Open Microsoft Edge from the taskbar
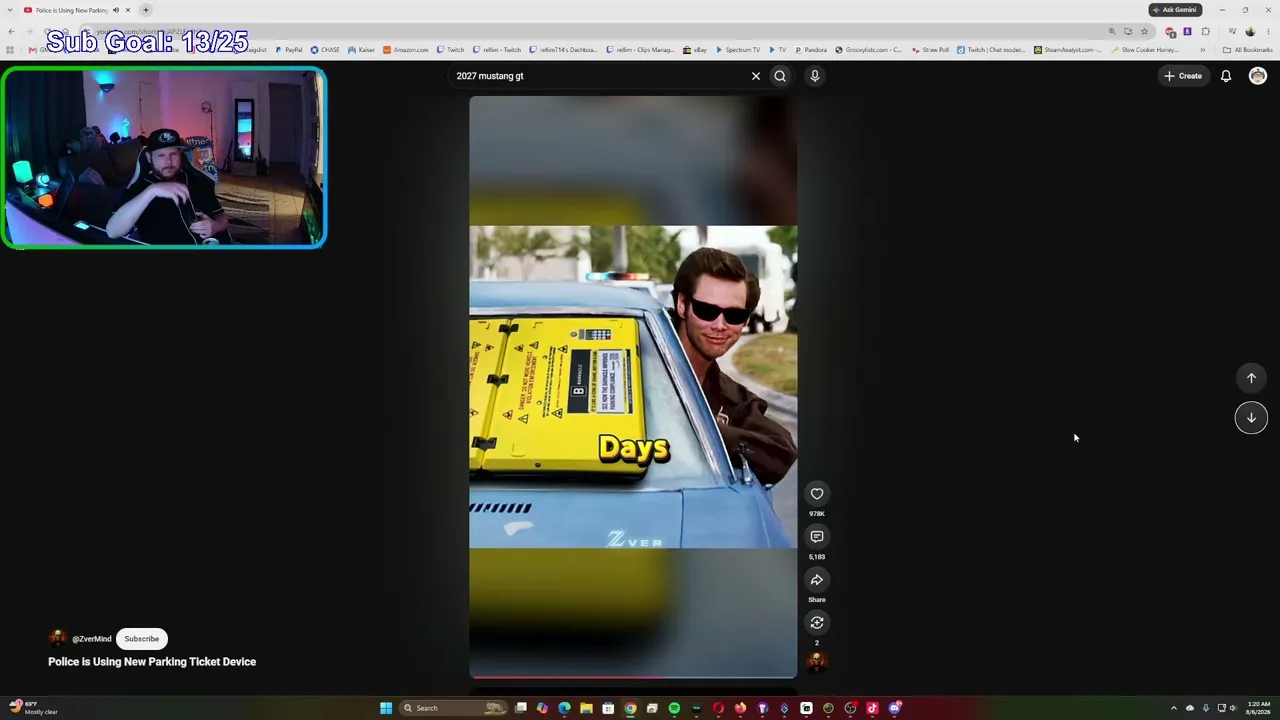The width and height of the screenshot is (1280, 720). pos(564,708)
